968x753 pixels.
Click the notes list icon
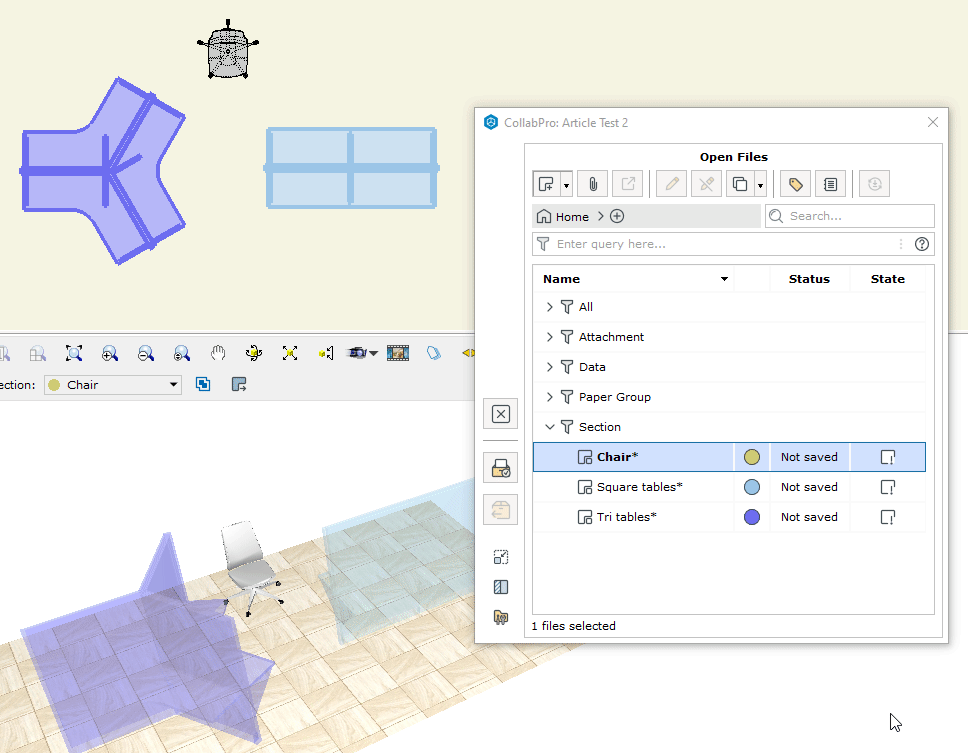(x=830, y=184)
